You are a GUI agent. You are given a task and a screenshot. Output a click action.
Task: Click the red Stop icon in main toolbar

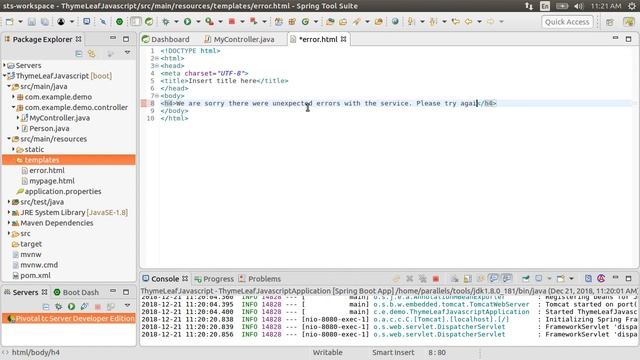pyautogui.click(x=232, y=22)
